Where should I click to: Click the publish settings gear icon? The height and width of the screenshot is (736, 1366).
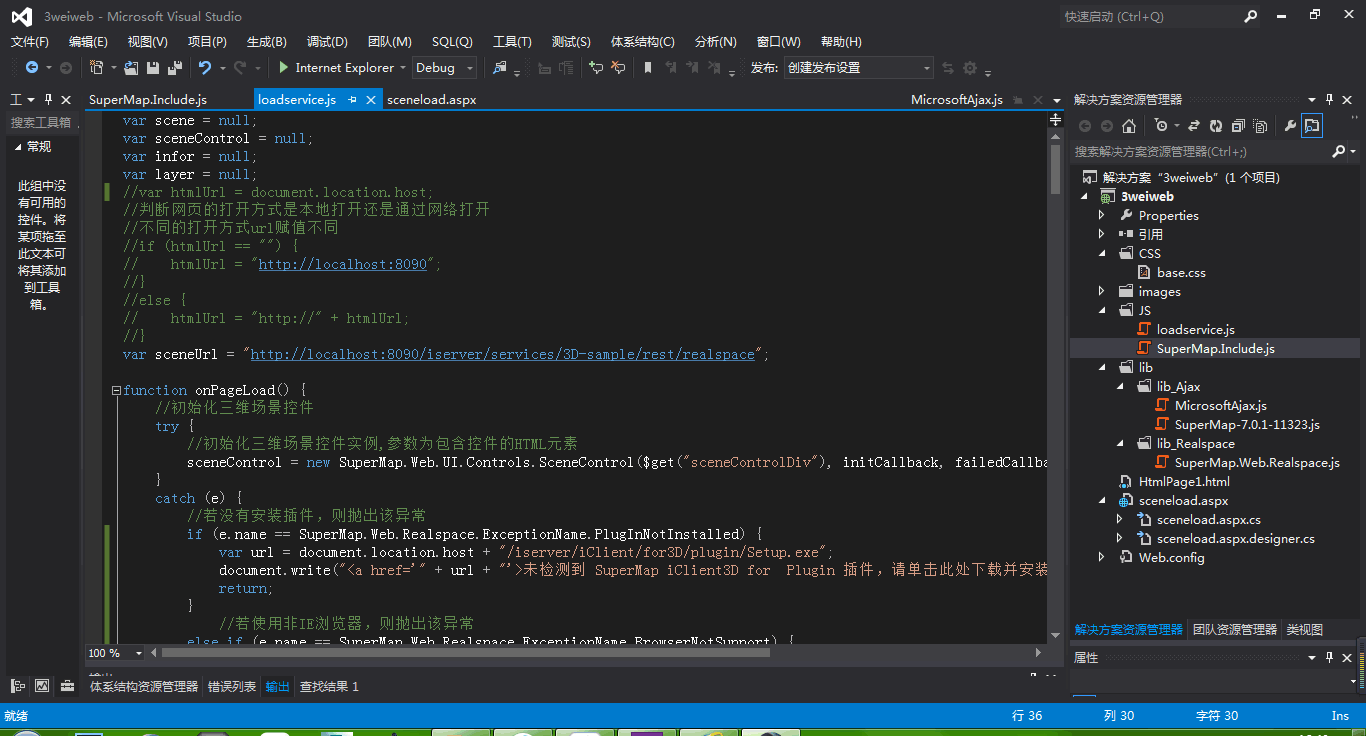[970, 68]
